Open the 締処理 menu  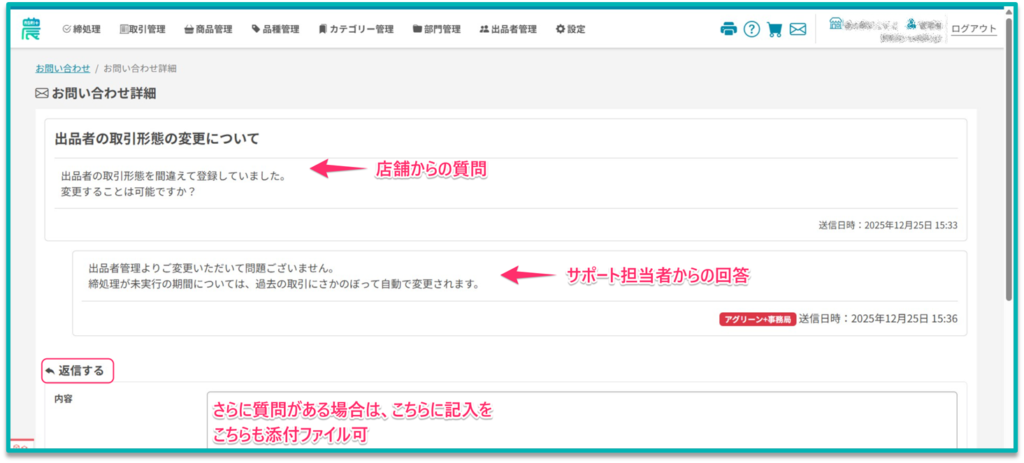(83, 29)
